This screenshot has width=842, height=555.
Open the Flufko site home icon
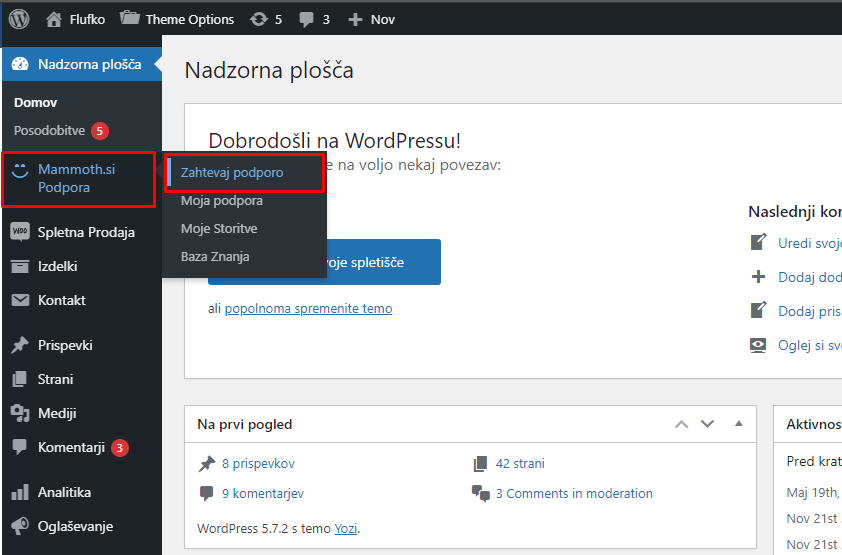(54, 19)
